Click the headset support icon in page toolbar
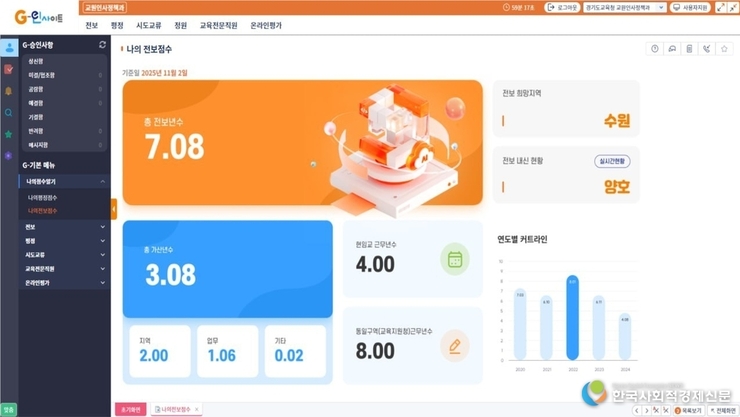740x417 pixels. 672,49
